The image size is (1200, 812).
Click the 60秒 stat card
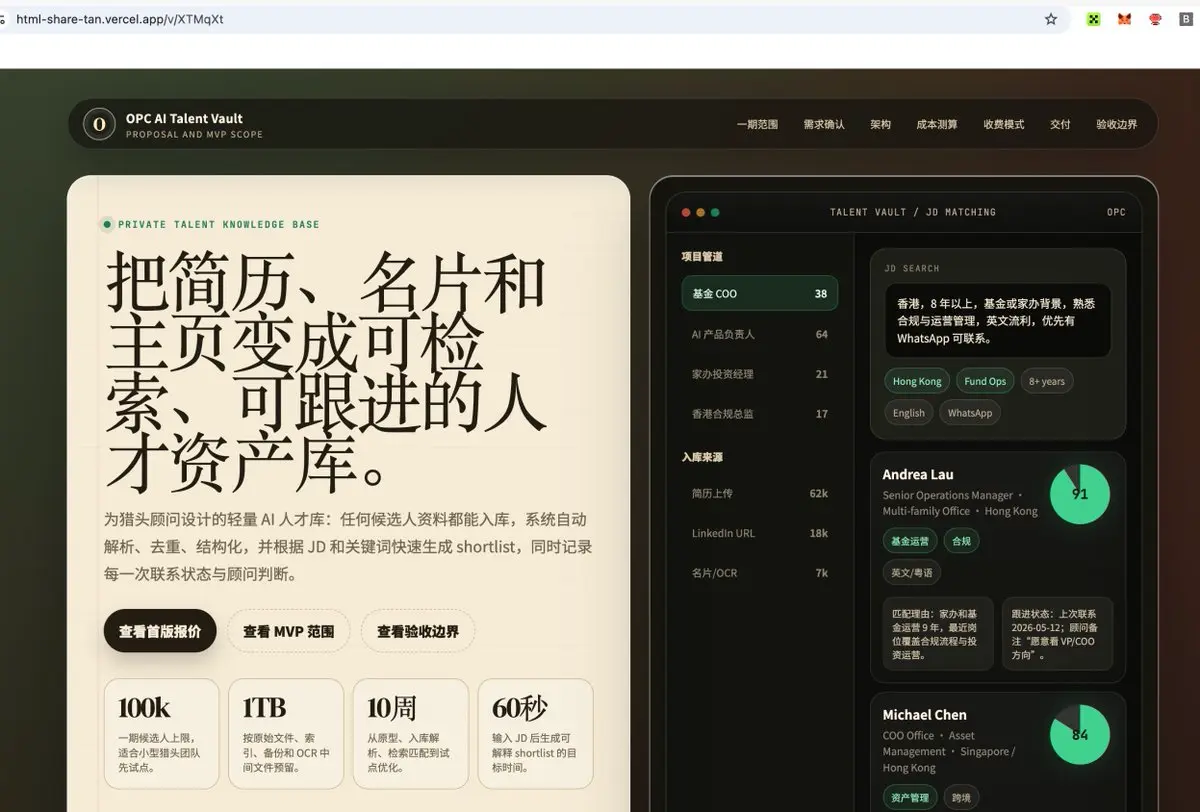(535, 734)
